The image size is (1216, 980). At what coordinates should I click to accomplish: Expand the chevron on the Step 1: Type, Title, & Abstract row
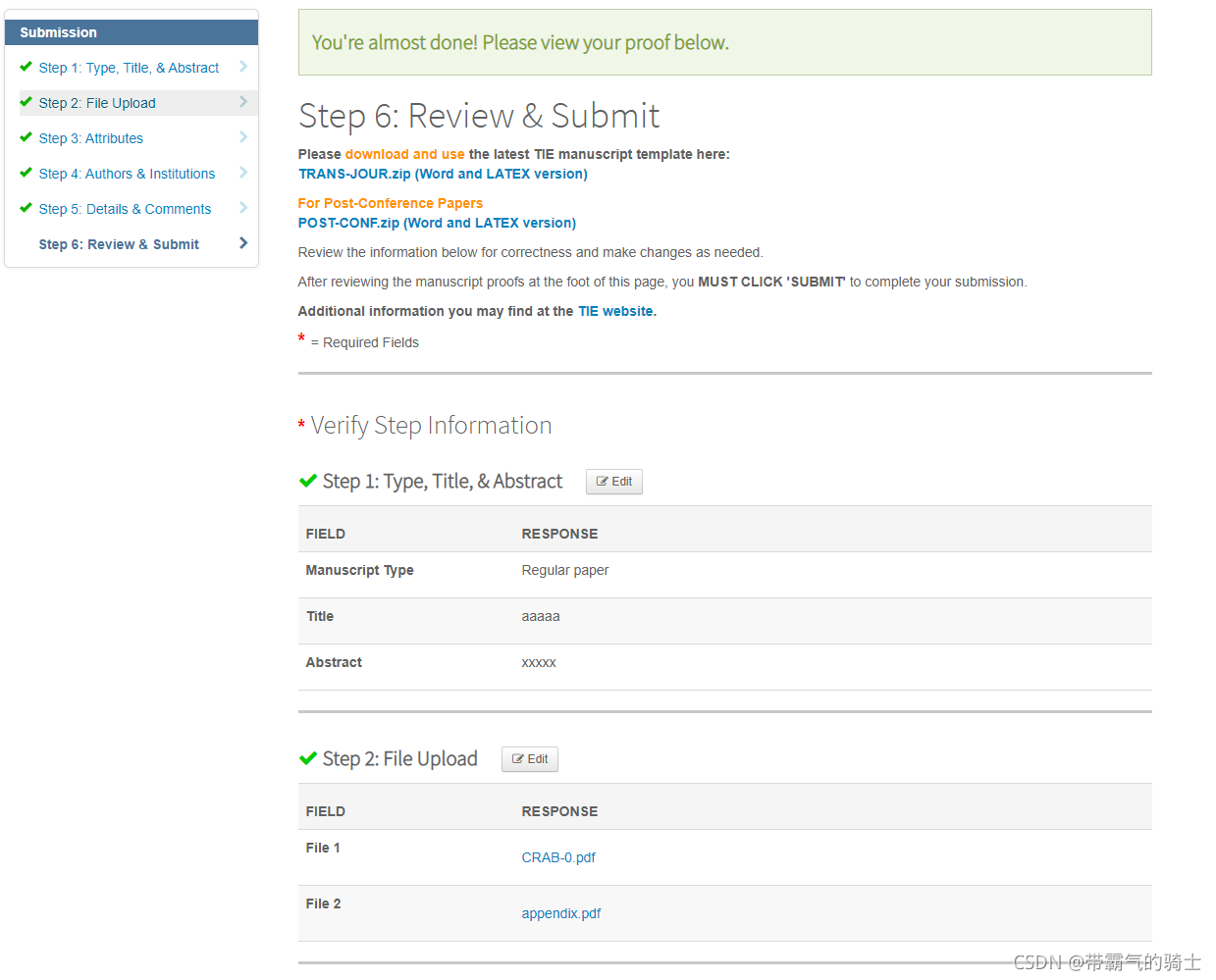[243, 67]
